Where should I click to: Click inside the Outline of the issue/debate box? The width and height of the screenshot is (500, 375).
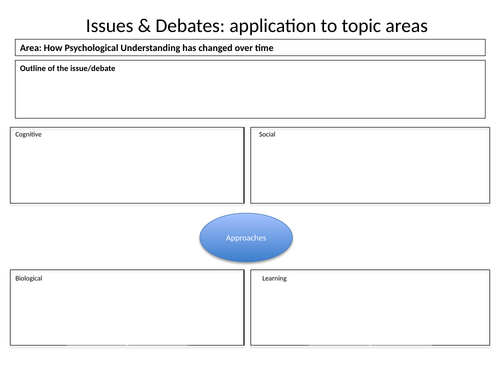250,89
